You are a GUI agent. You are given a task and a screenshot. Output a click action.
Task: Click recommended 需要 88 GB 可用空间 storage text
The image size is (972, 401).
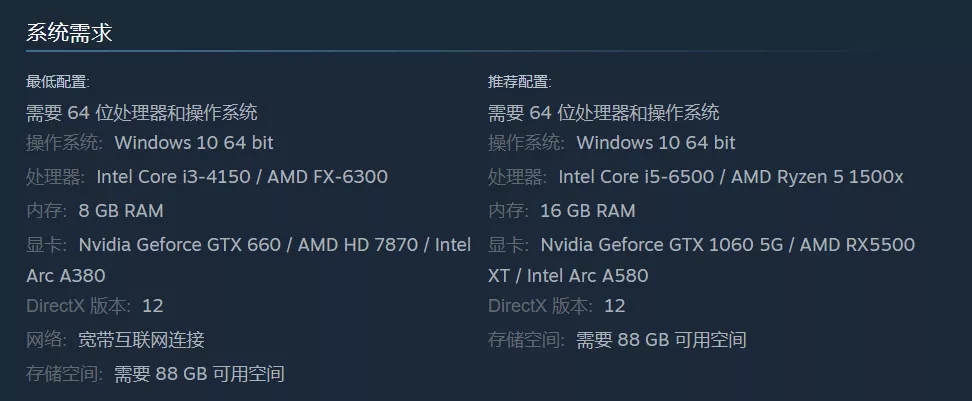(x=661, y=340)
